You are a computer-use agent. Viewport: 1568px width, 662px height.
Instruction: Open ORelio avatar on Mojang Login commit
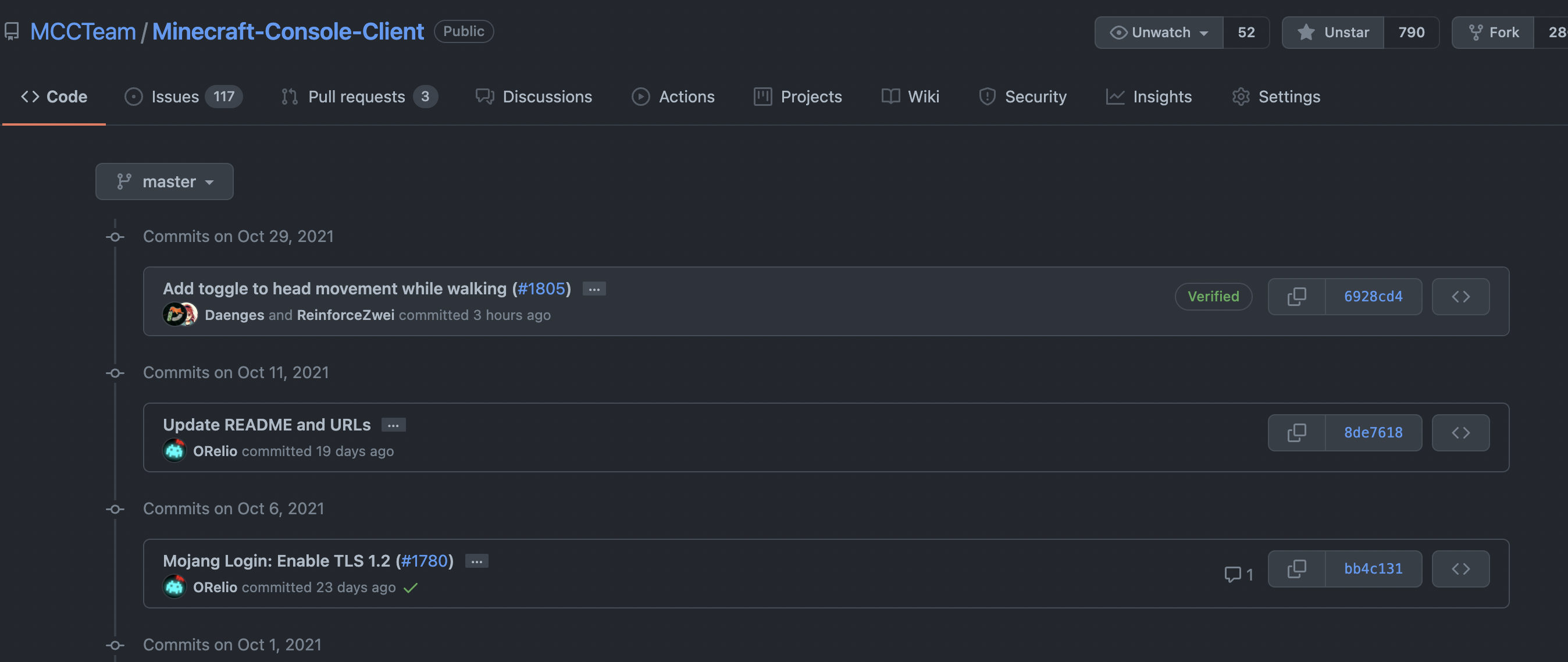(x=174, y=586)
